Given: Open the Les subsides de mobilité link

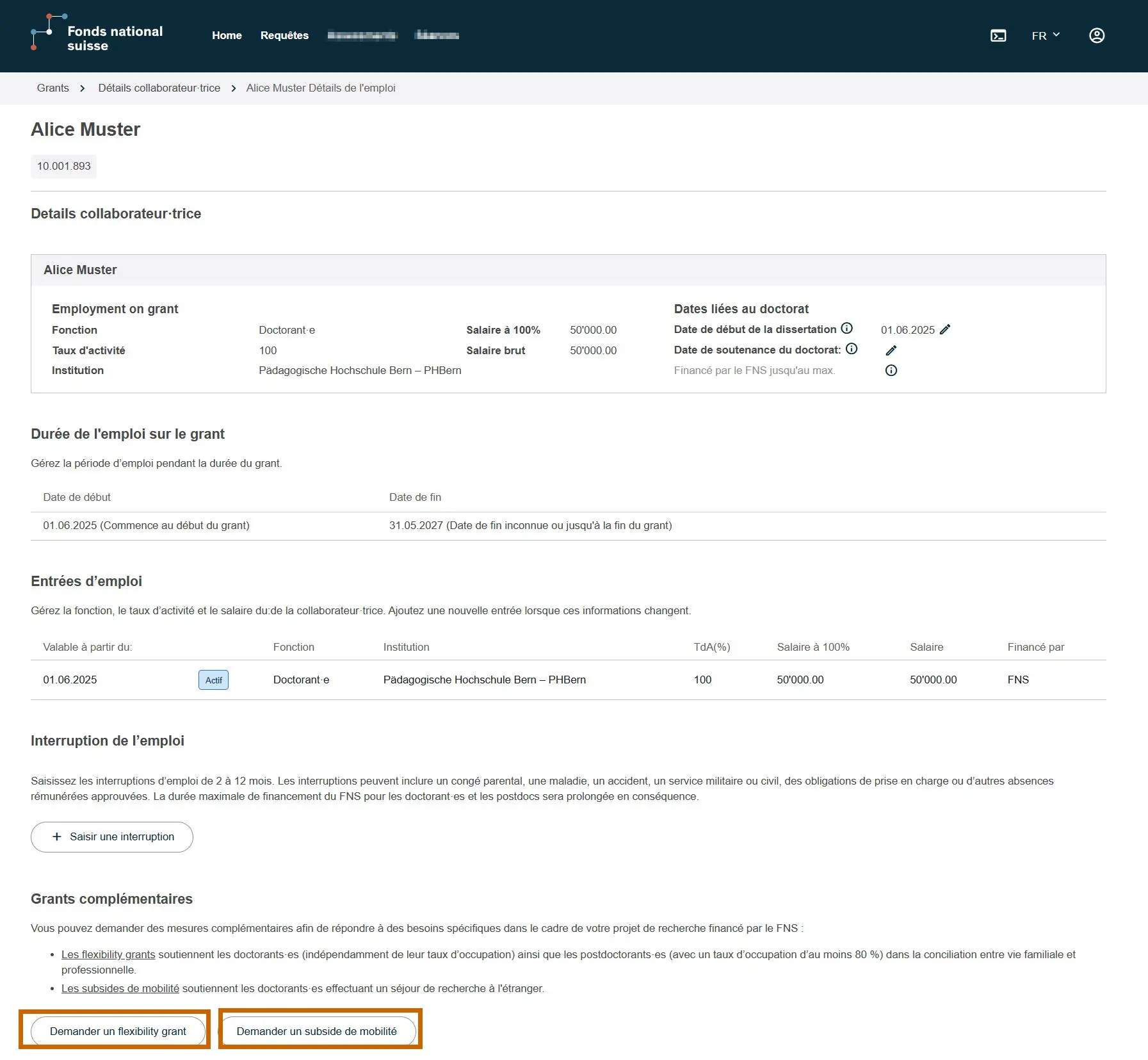Looking at the screenshot, I should 120,988.
